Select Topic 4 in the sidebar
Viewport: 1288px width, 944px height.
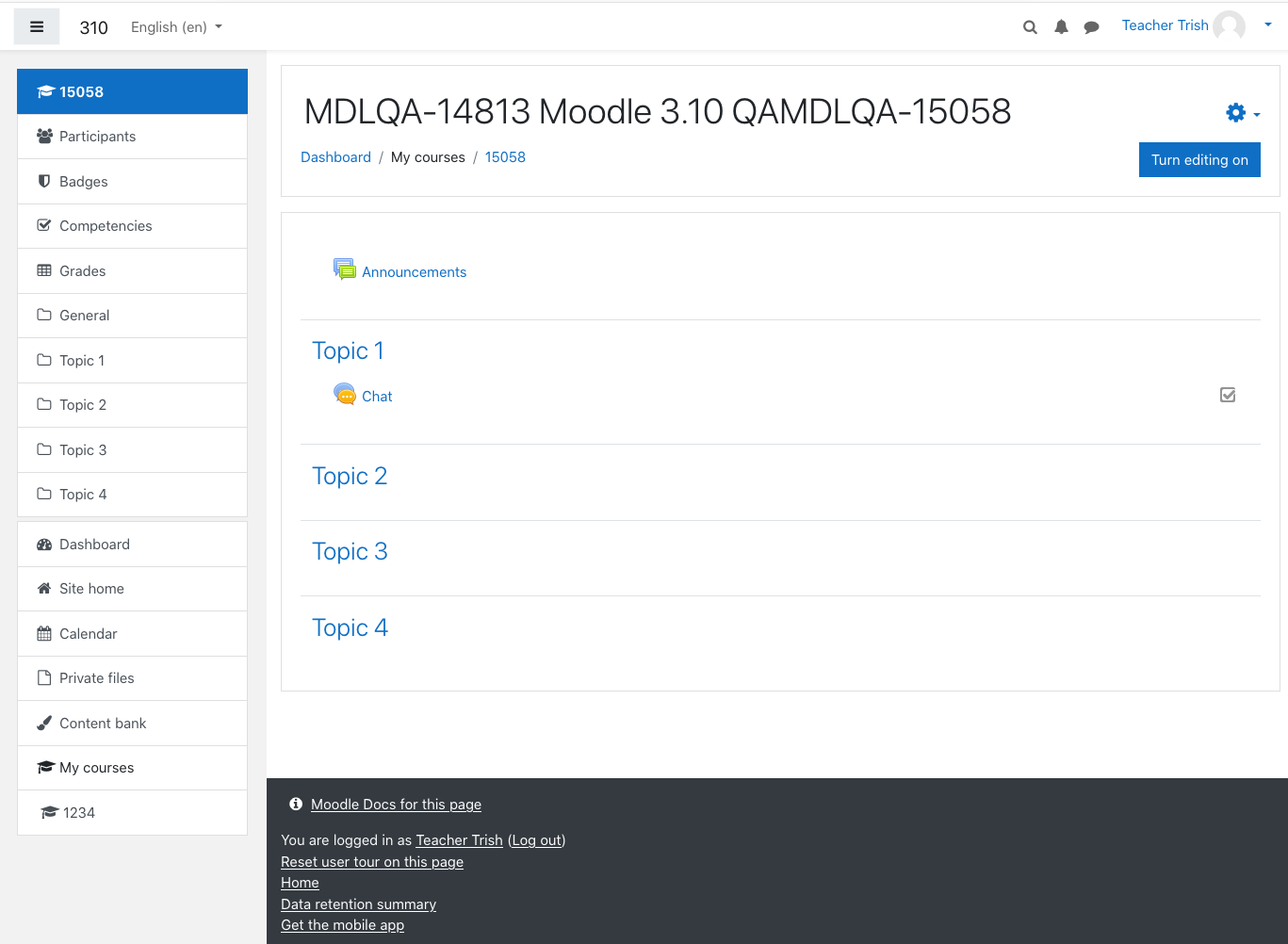[132, 495]
